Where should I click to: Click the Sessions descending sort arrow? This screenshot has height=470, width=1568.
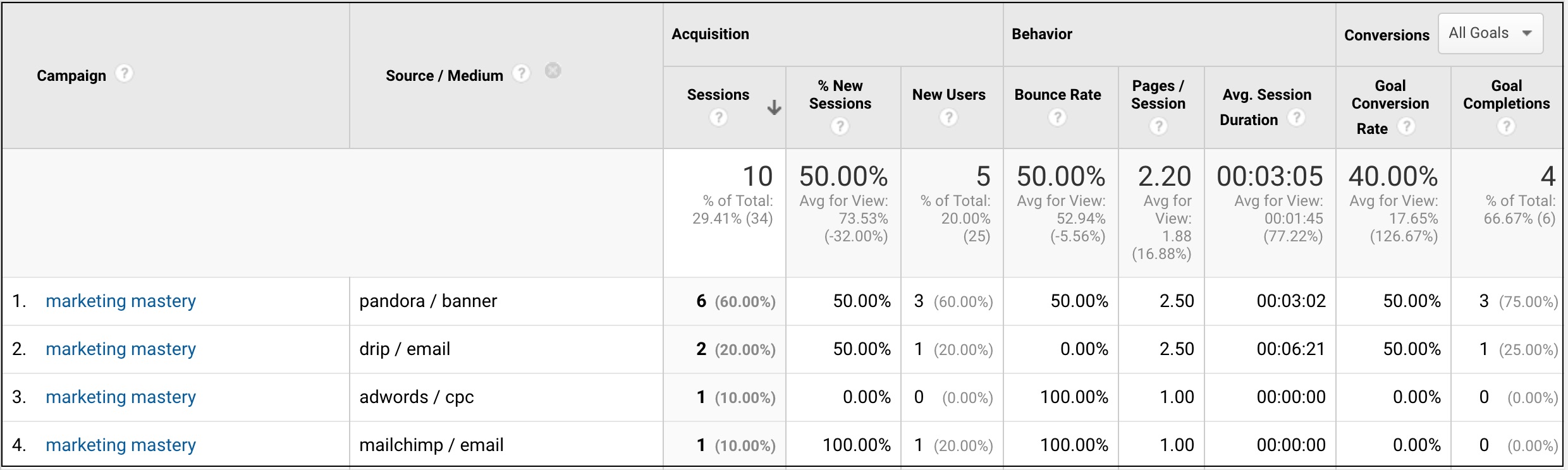click(x=774, y=108)
